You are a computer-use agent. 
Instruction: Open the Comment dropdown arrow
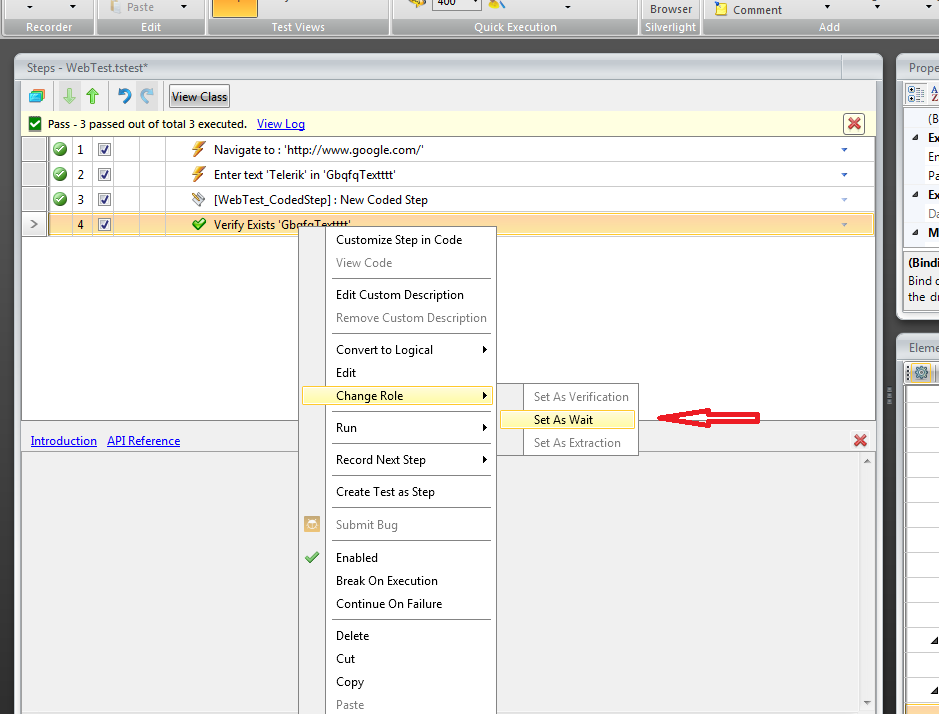(x=827, y=7)
